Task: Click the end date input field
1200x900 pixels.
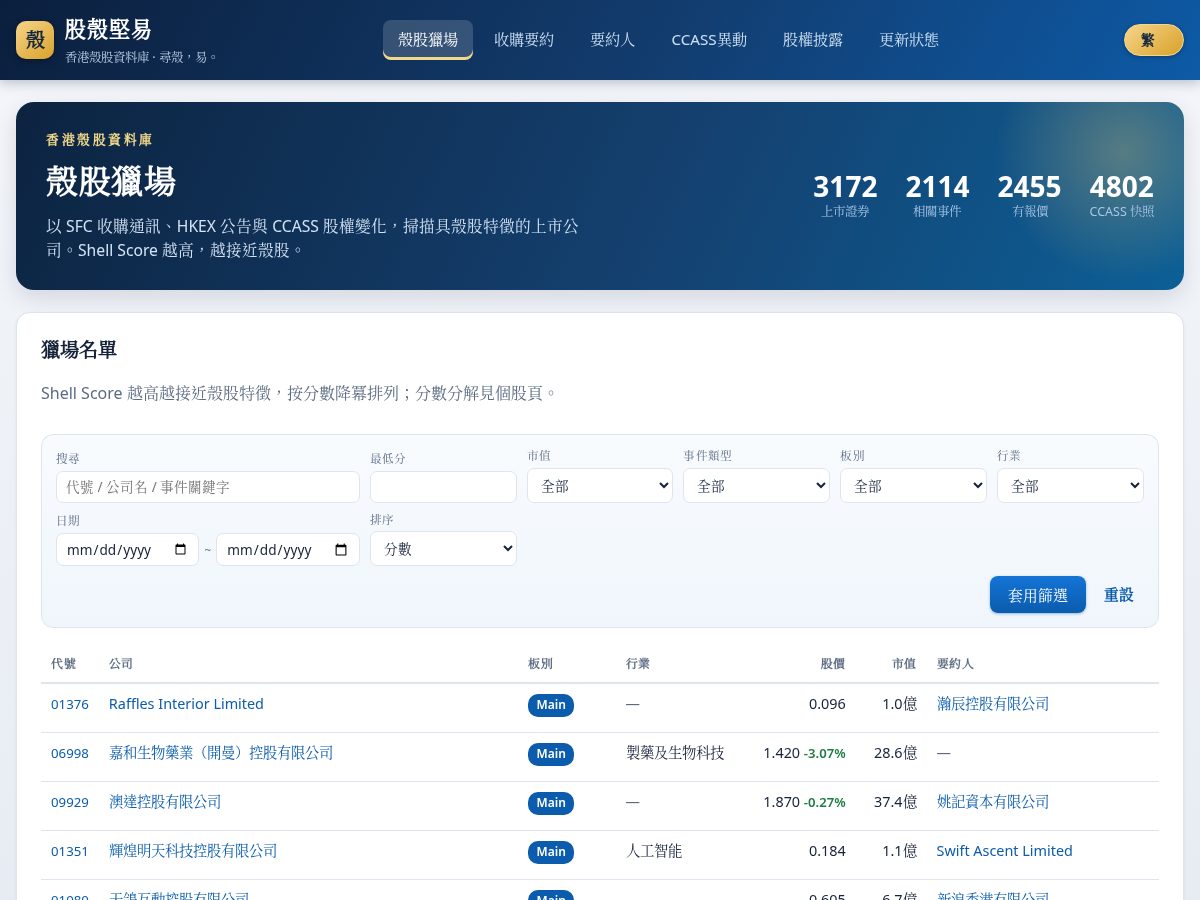Action: (x=288, y=550)
